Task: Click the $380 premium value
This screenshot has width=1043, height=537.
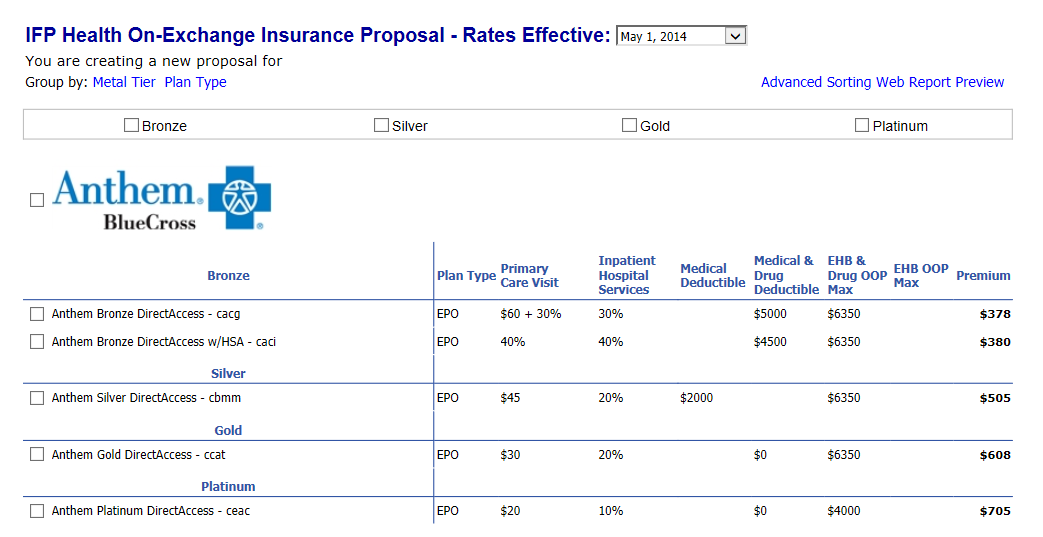Action: pos(995,342)
